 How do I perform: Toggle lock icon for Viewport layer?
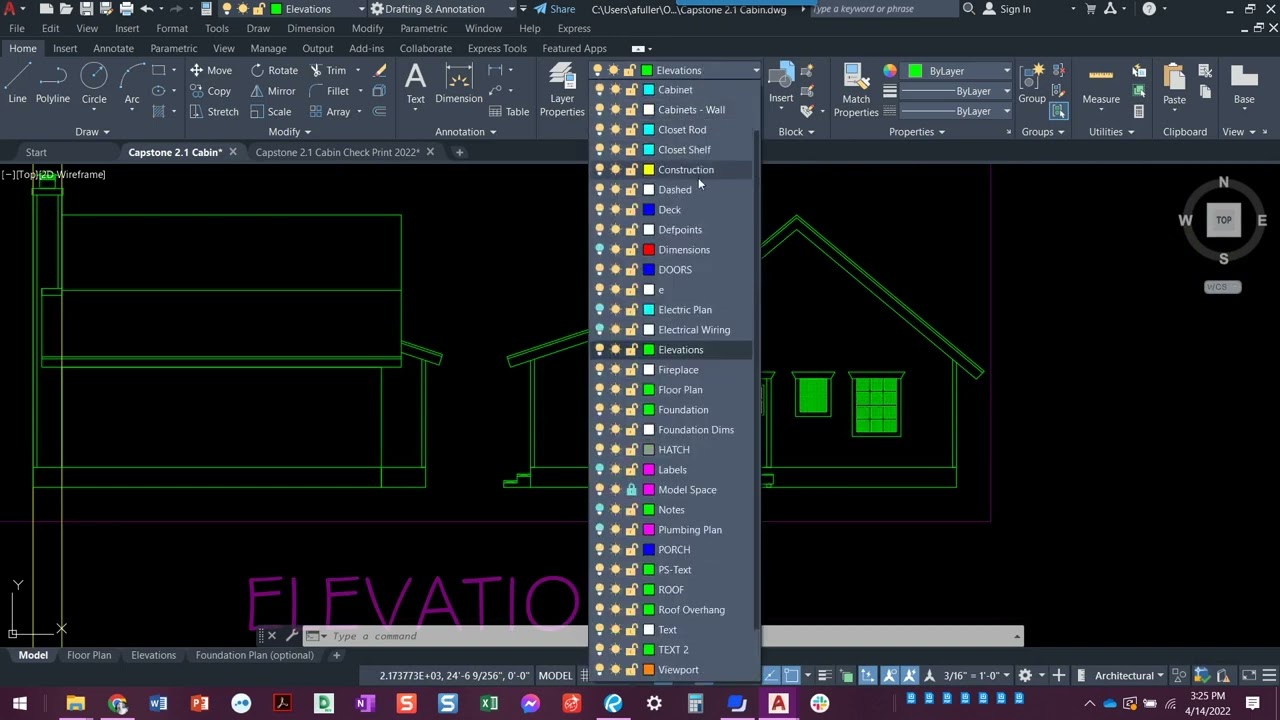coord(631,670)
